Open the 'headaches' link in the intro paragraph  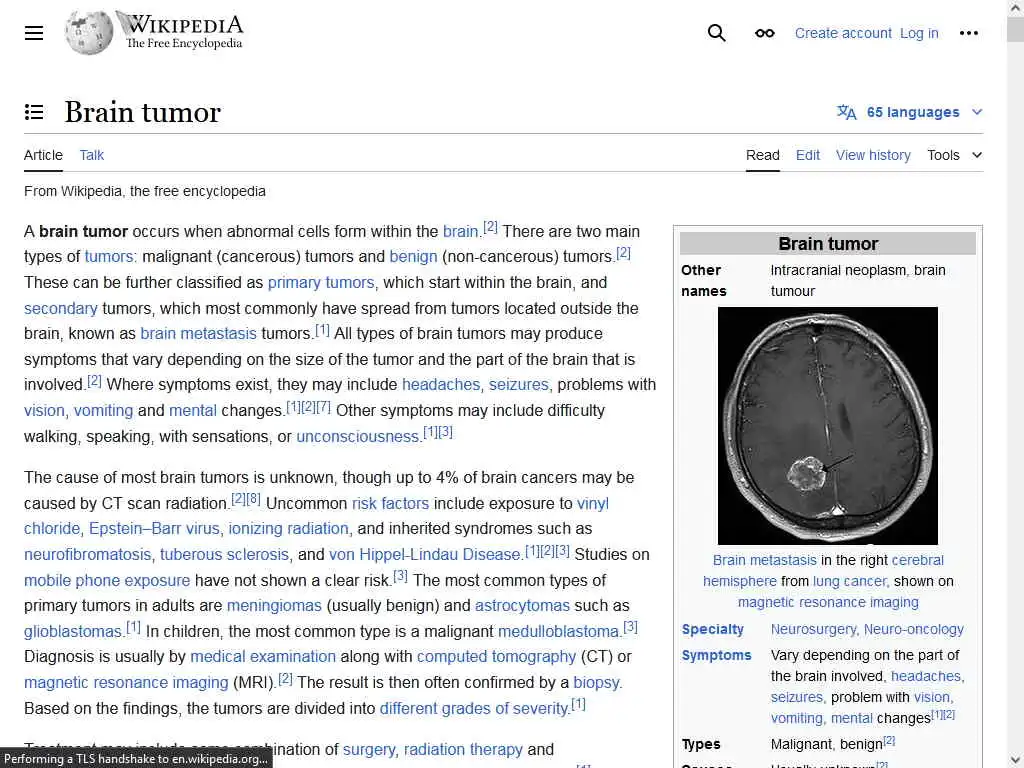click(441, 385)
